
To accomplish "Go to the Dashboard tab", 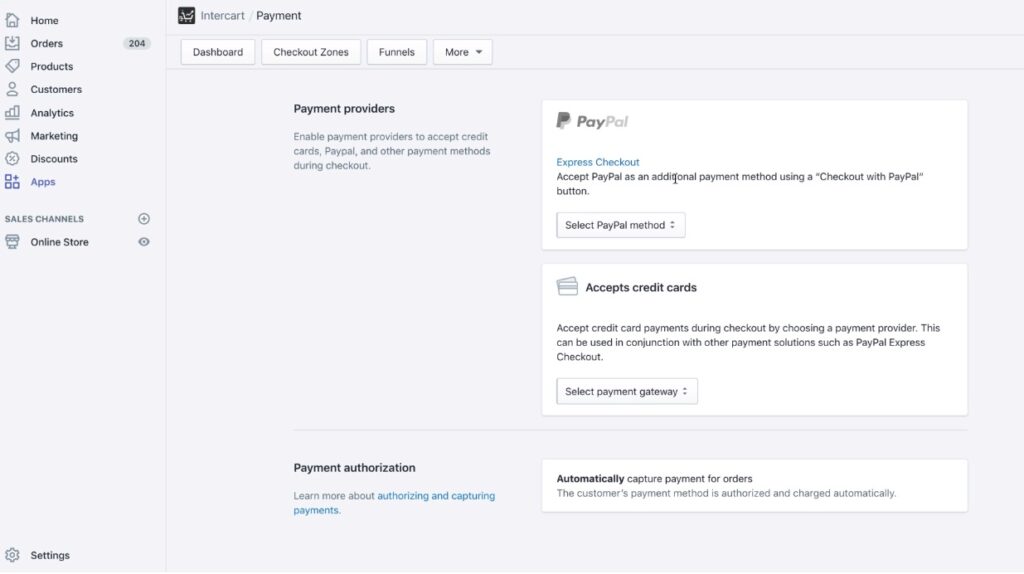I will (217, 52).
